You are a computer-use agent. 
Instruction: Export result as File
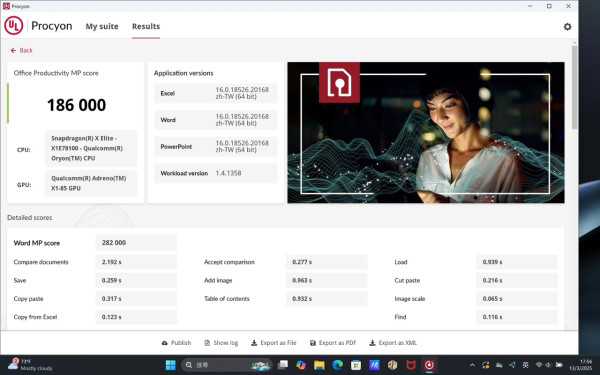point(274,343)
